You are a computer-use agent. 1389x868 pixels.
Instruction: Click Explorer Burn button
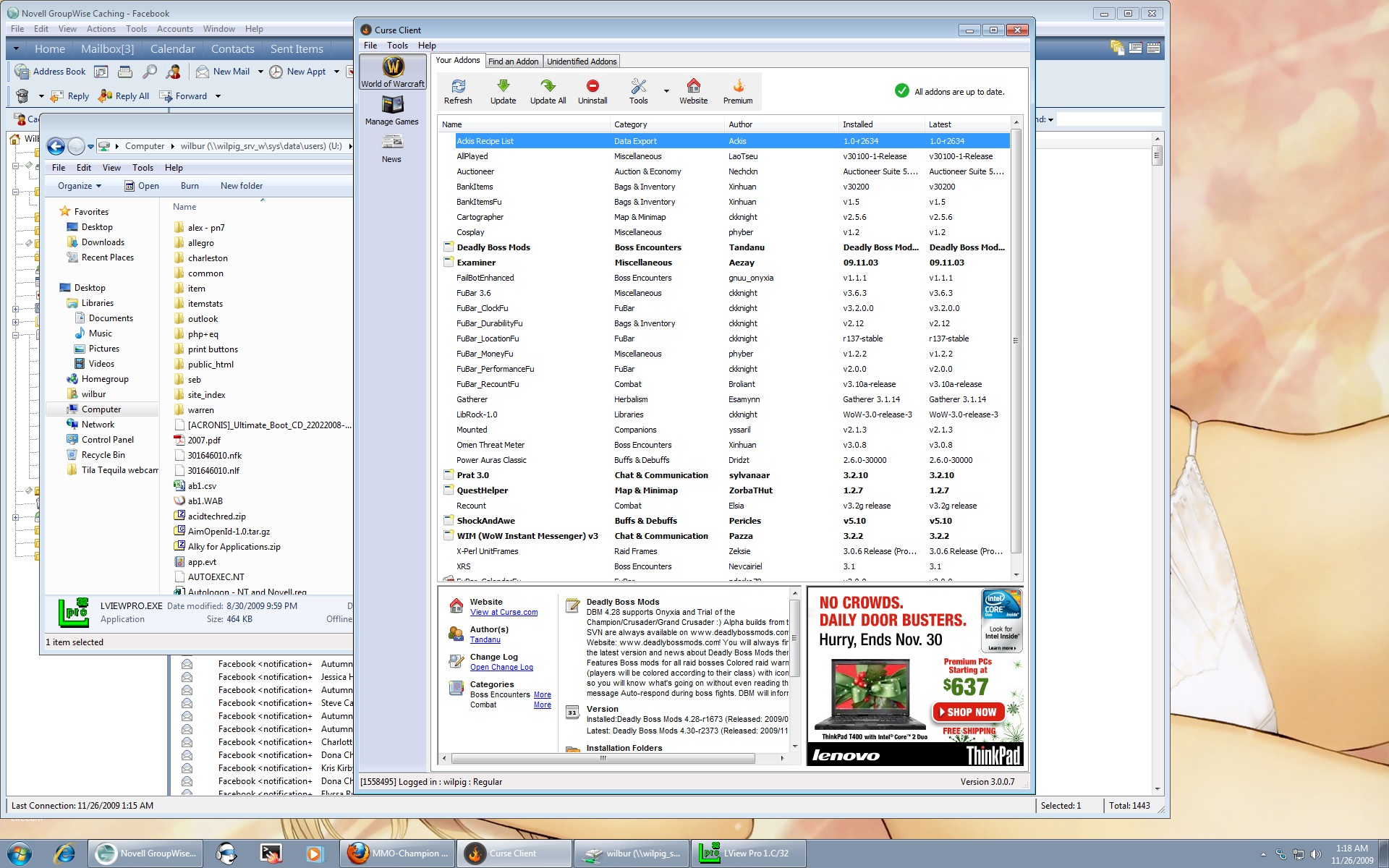(x=190, y=186)
